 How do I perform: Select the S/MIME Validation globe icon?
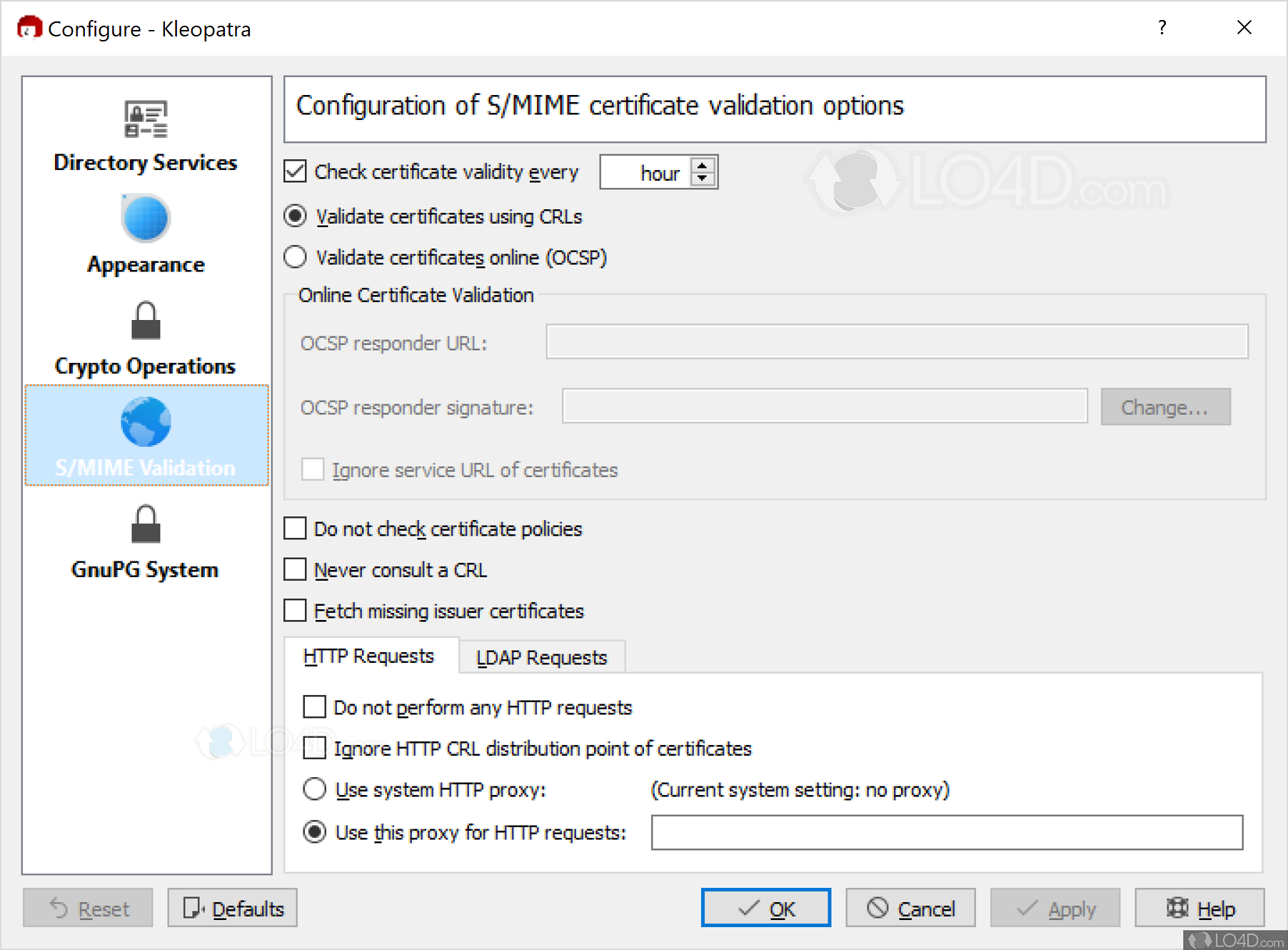(x=145, y=423)
